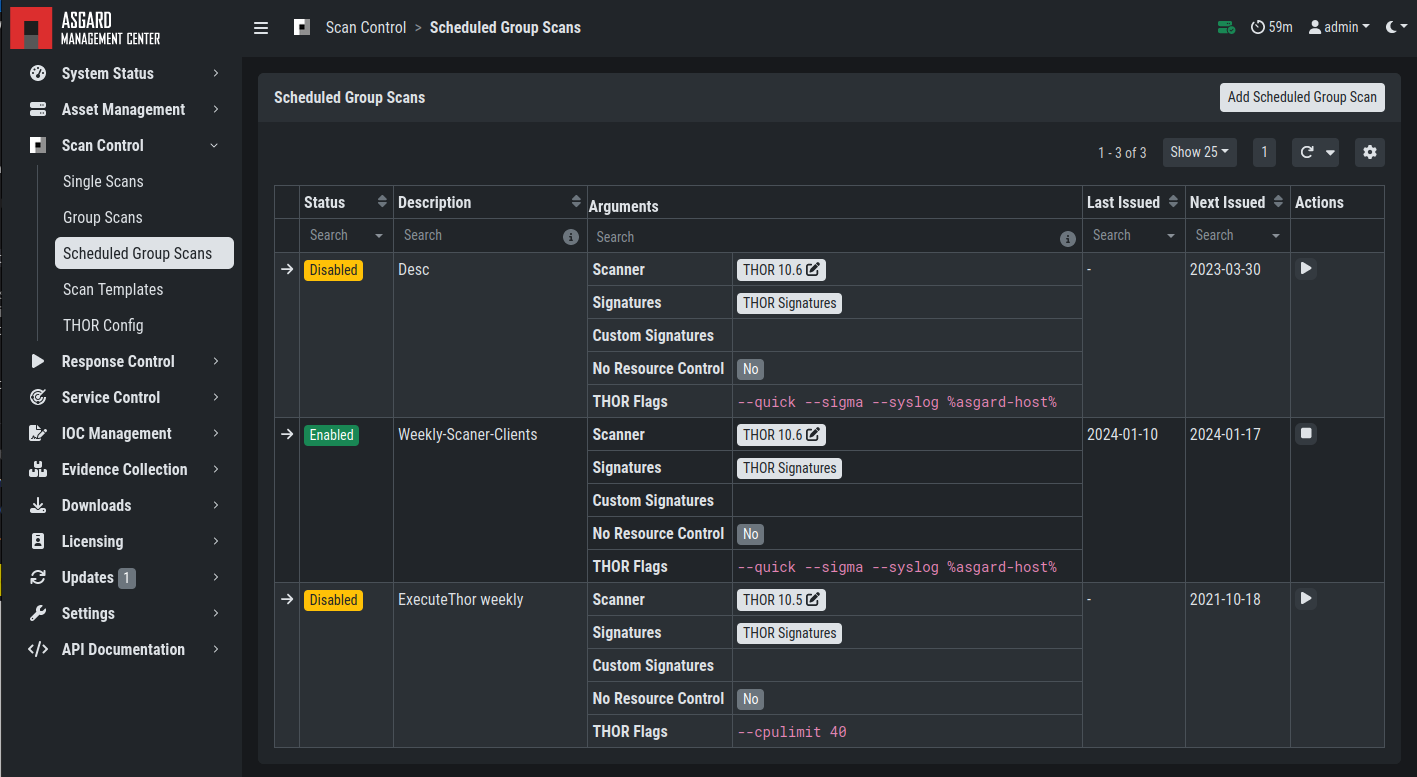Focus the Description search field

click(478, 235)
